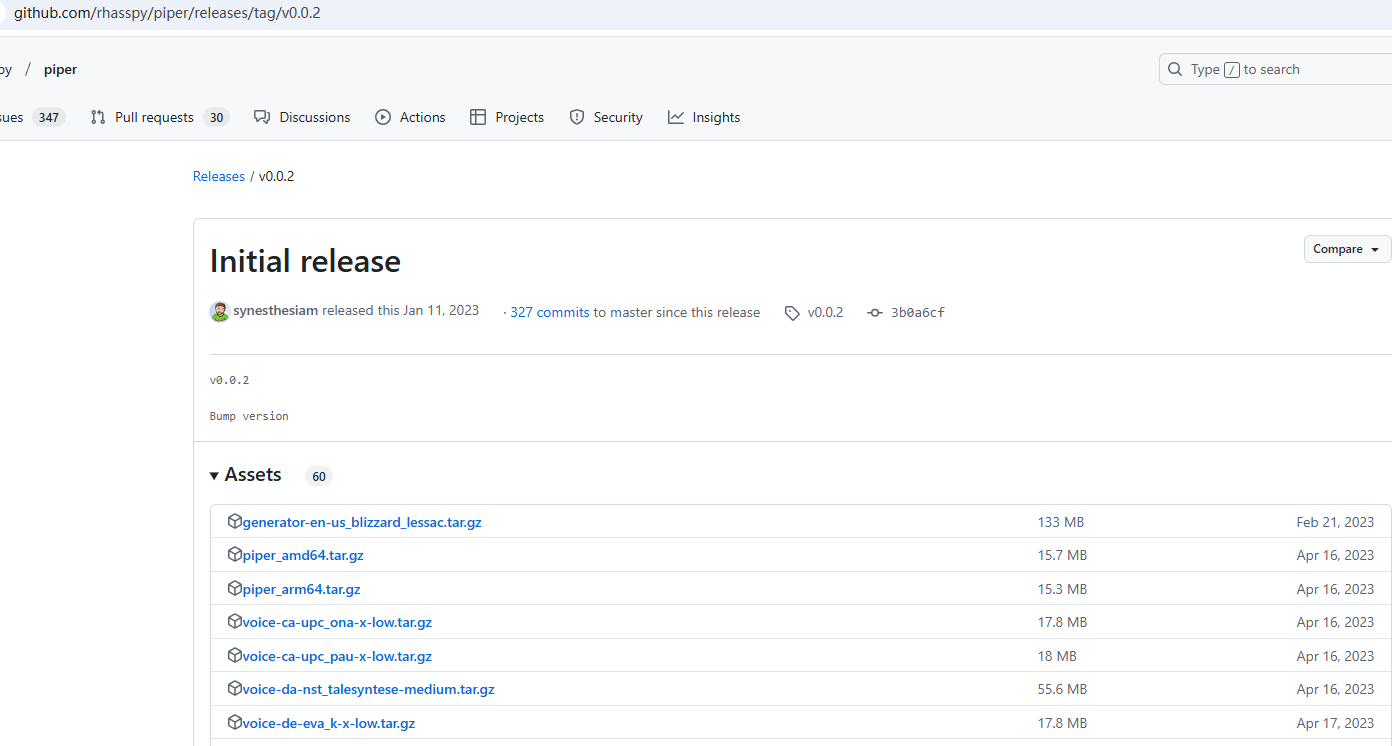Click the commit icon beside 3b0a6cf

(875, 313)
